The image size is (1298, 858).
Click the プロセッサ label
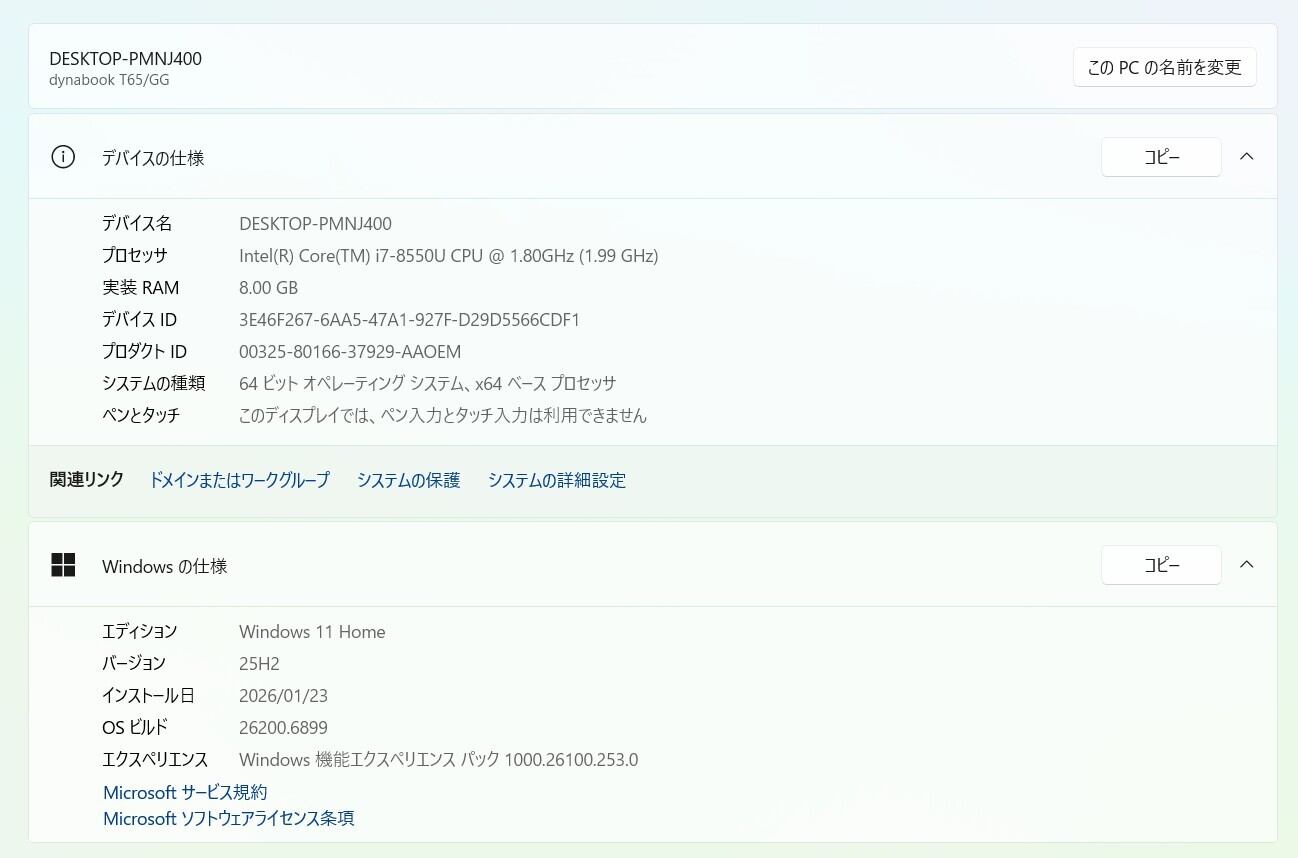tap(135, 256)
